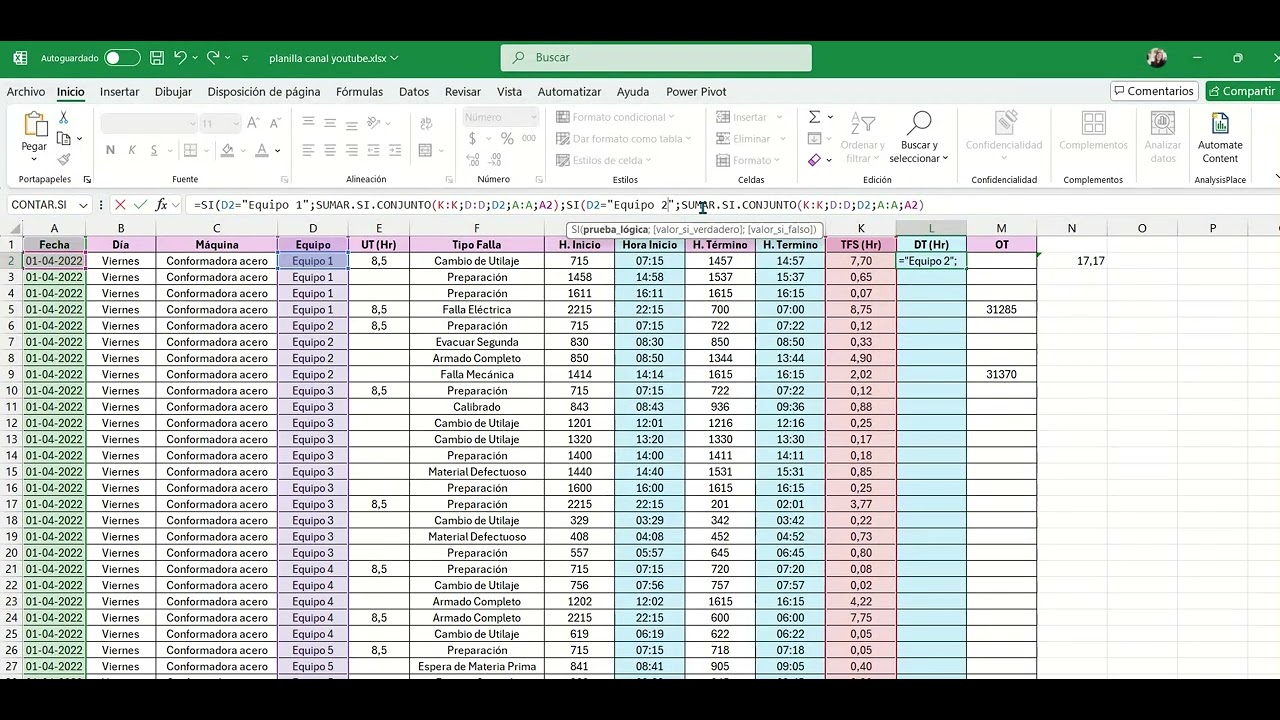Click the TFS (Hr) header cell
1280x720 pixels.
pyautogui.click(x=861, y=245)
